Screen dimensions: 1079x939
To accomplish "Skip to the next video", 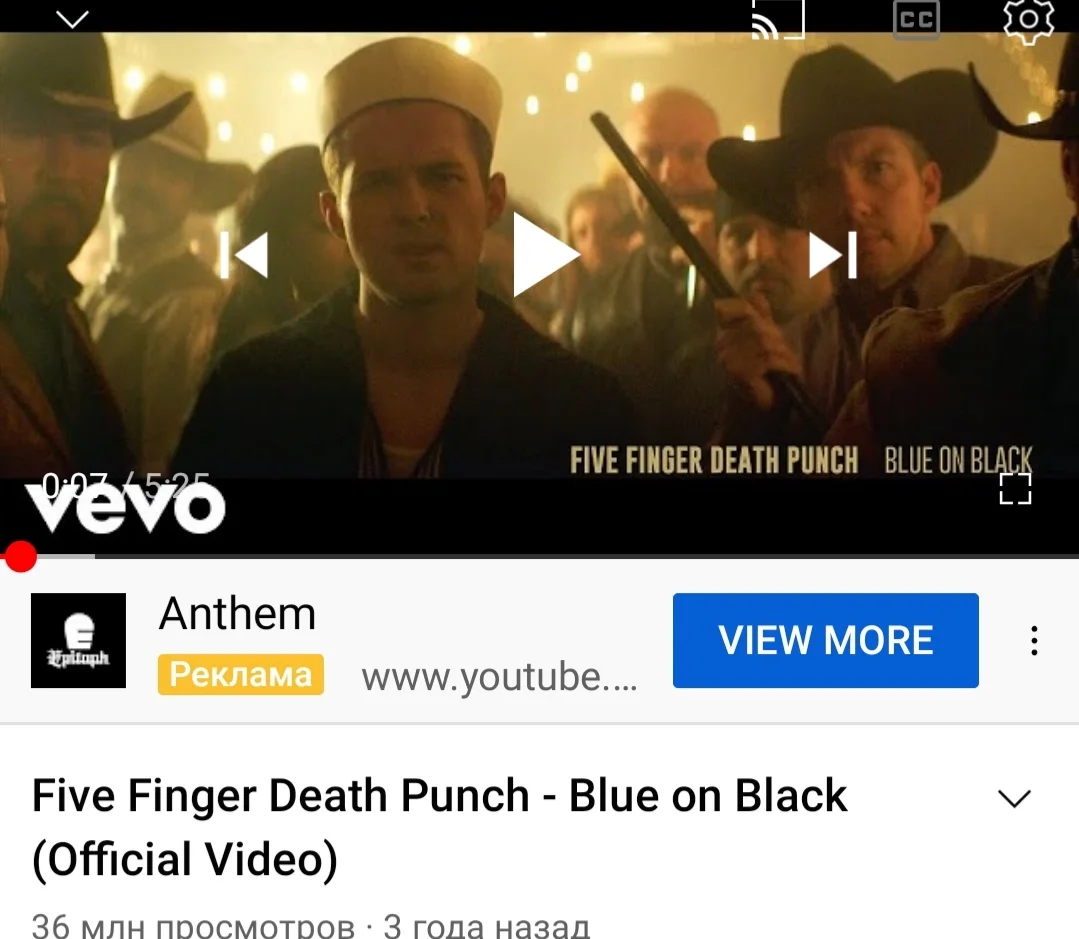I will pos(833,255).
